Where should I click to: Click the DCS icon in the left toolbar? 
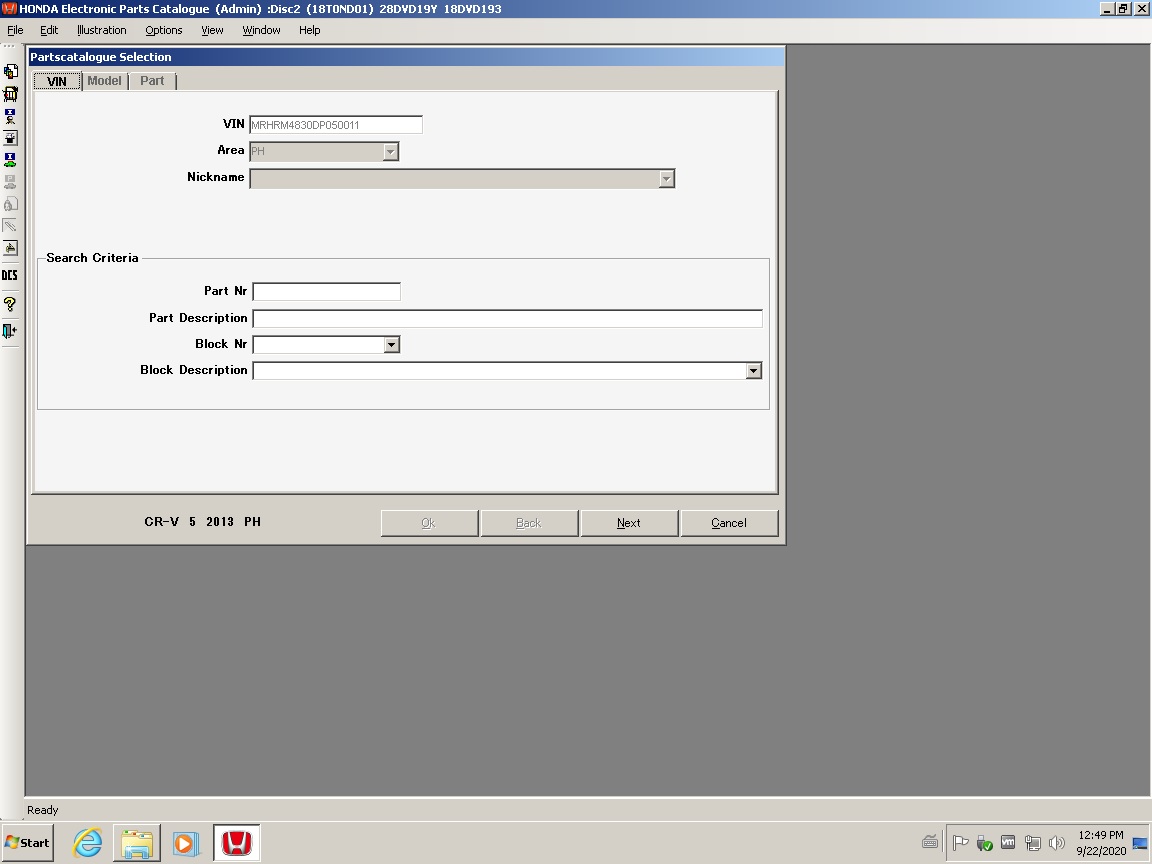10,275
